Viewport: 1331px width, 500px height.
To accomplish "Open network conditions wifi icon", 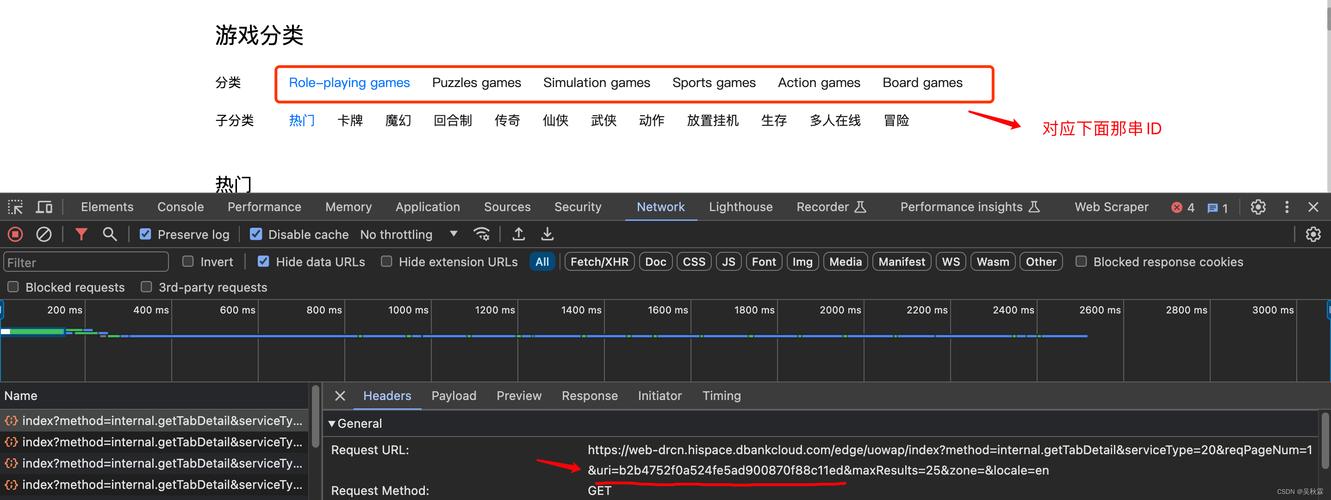I will tap(482, 234).
